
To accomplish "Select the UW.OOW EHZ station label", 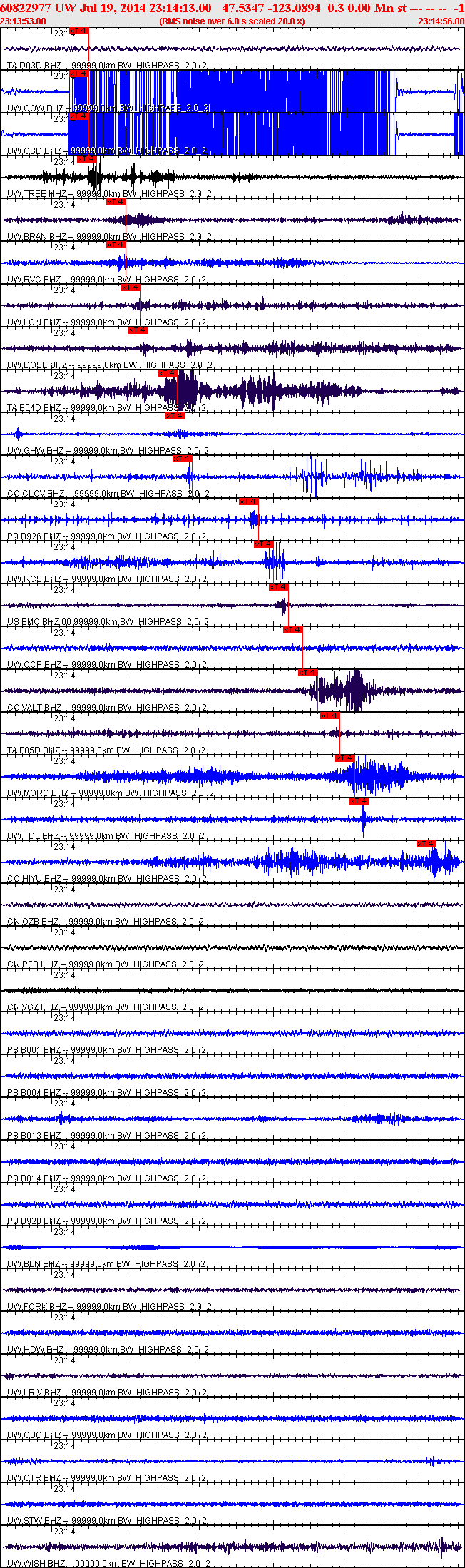I will 35,108.
